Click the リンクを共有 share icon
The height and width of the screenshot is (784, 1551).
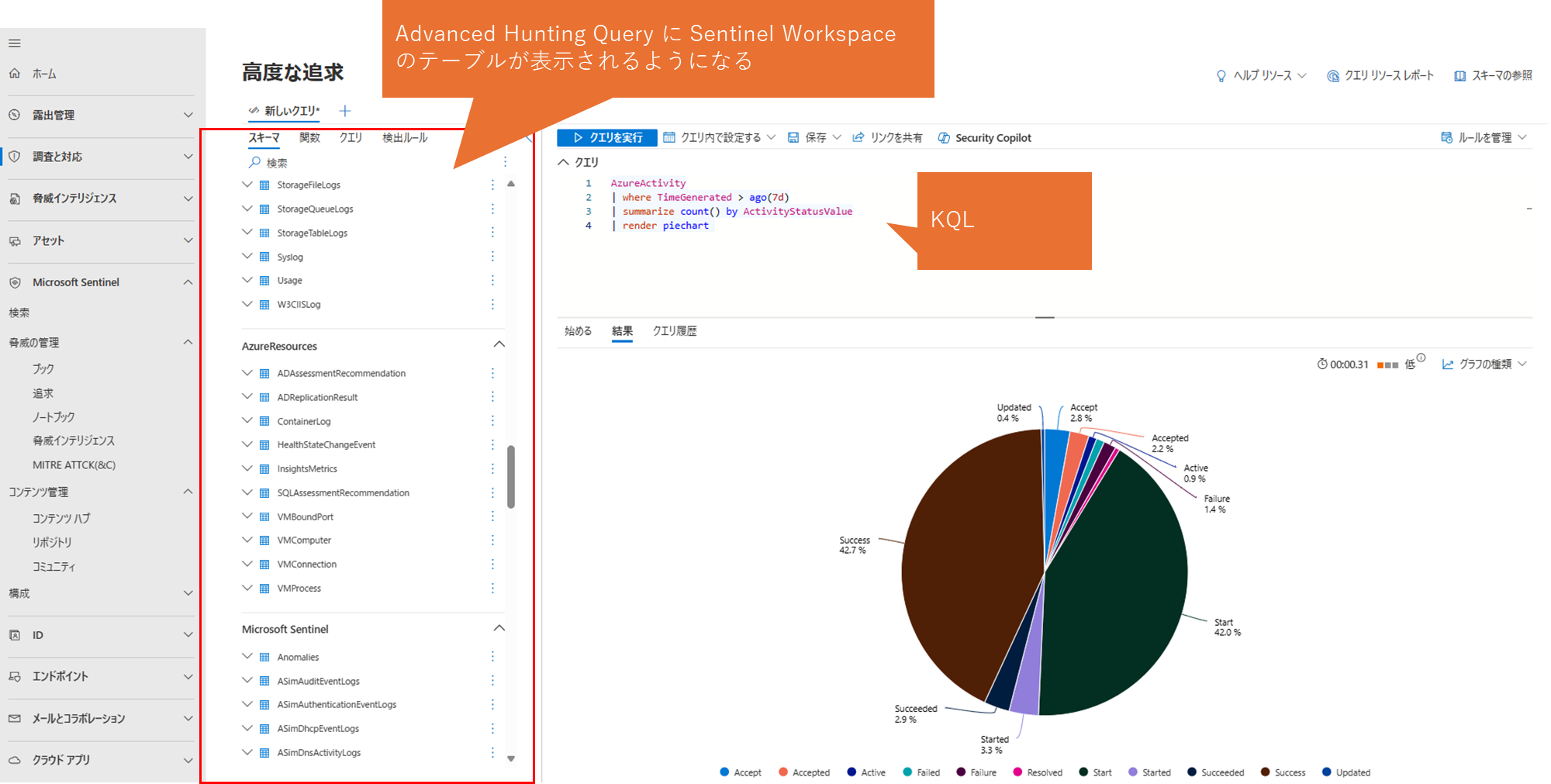coord(858,137)
